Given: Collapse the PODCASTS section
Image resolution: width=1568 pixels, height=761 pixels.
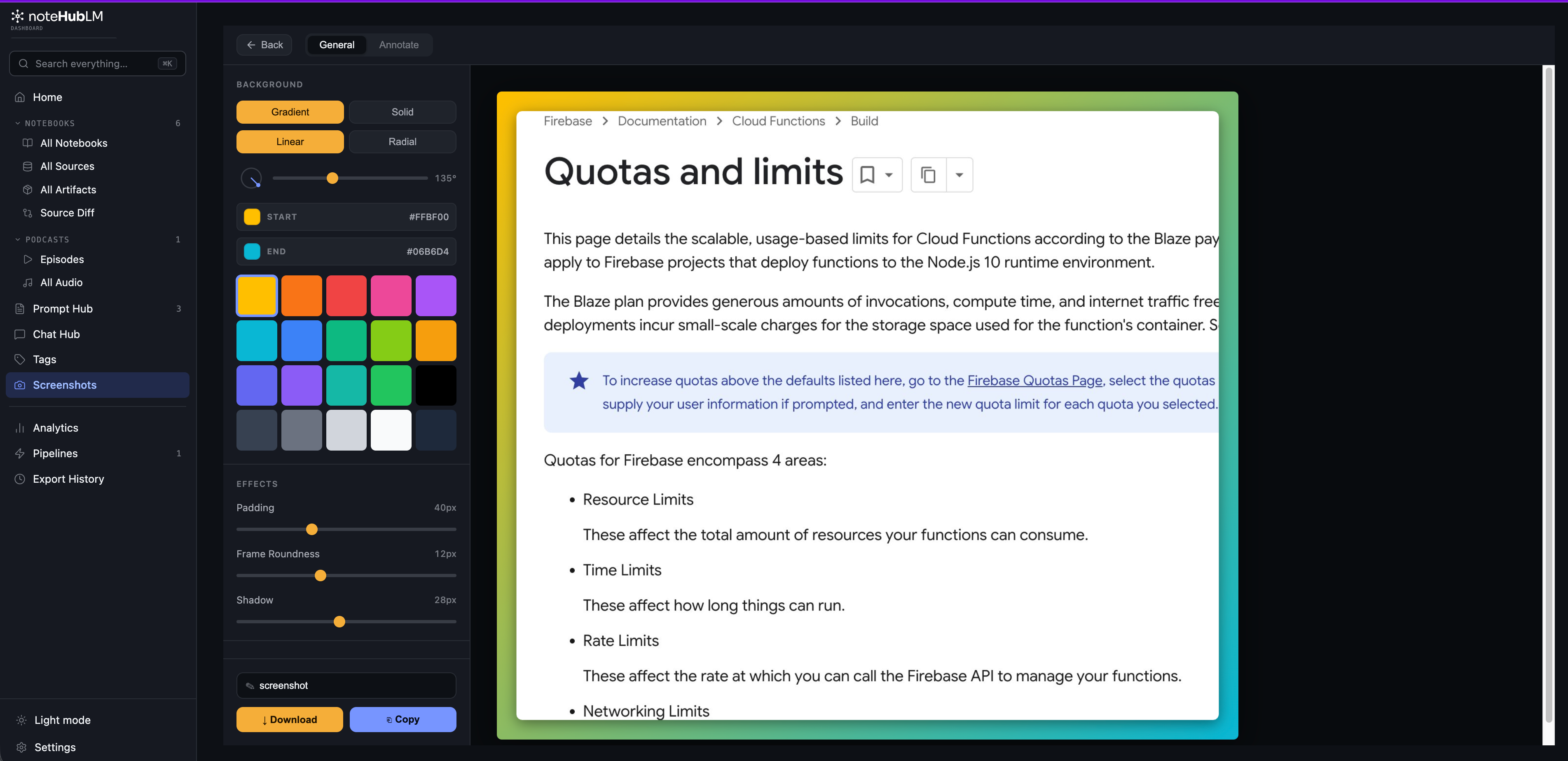Looking at the screenshot, I should [18, 240].
